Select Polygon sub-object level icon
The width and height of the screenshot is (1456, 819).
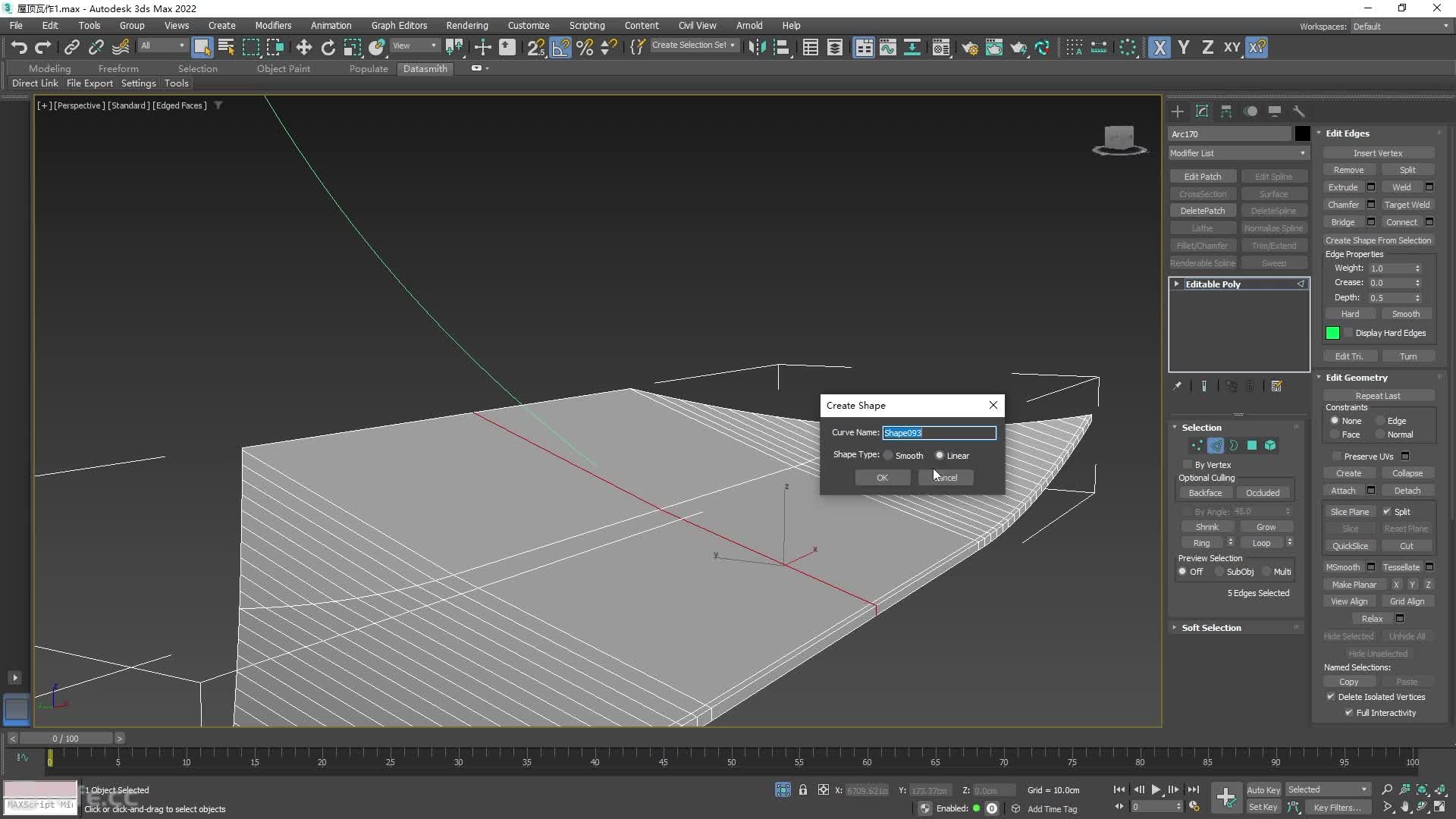[1252, 446]
